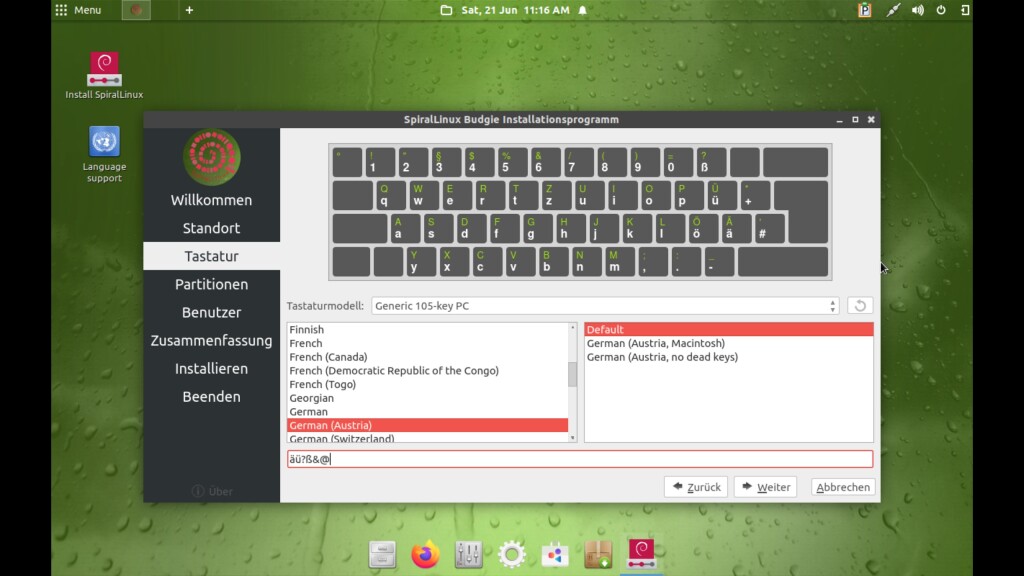Click the keyboard test input field

580,459
